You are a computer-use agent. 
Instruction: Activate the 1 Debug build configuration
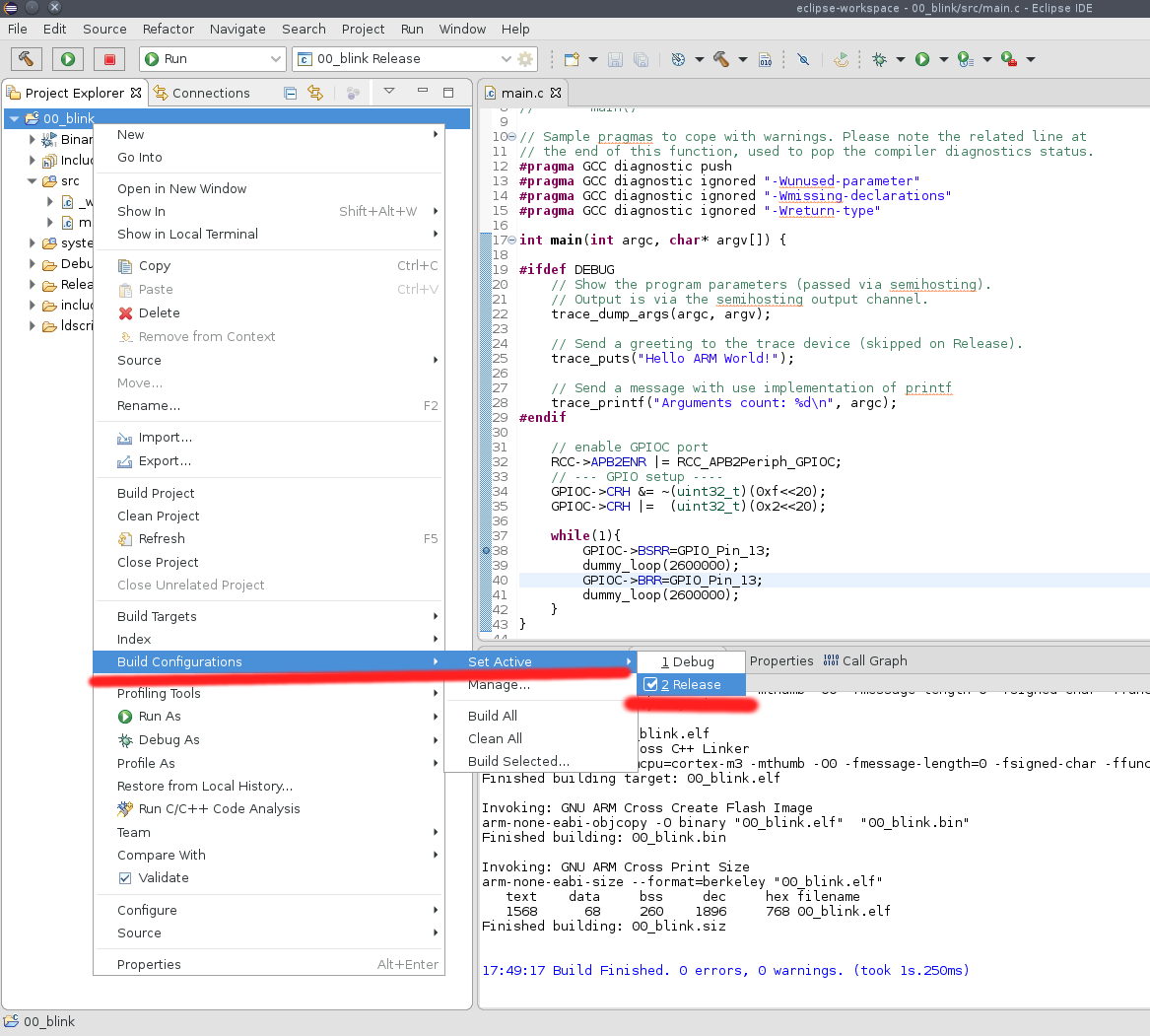[690, 661]
